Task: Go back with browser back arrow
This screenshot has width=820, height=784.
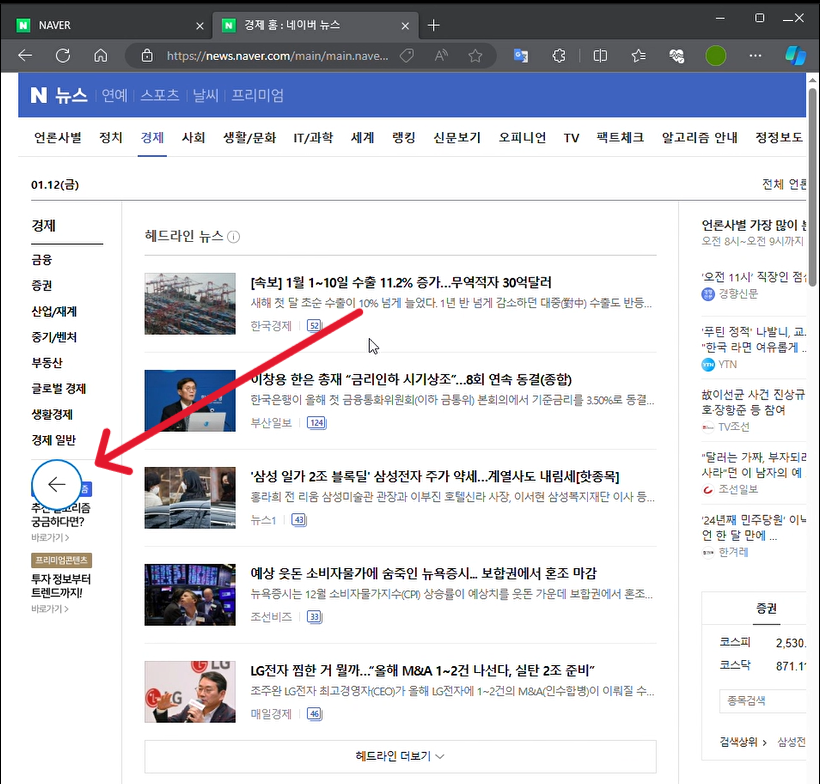Action: (25, 55)
